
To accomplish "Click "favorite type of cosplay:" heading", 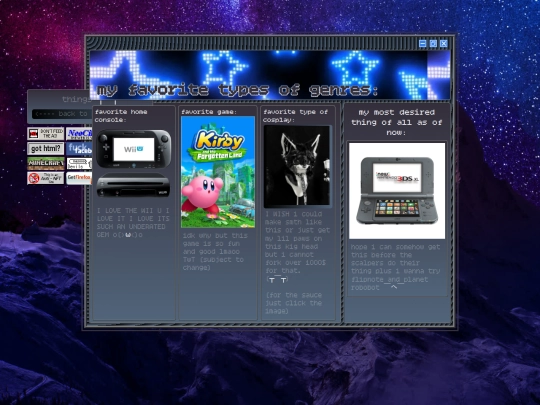I will [x=295, y=116].
